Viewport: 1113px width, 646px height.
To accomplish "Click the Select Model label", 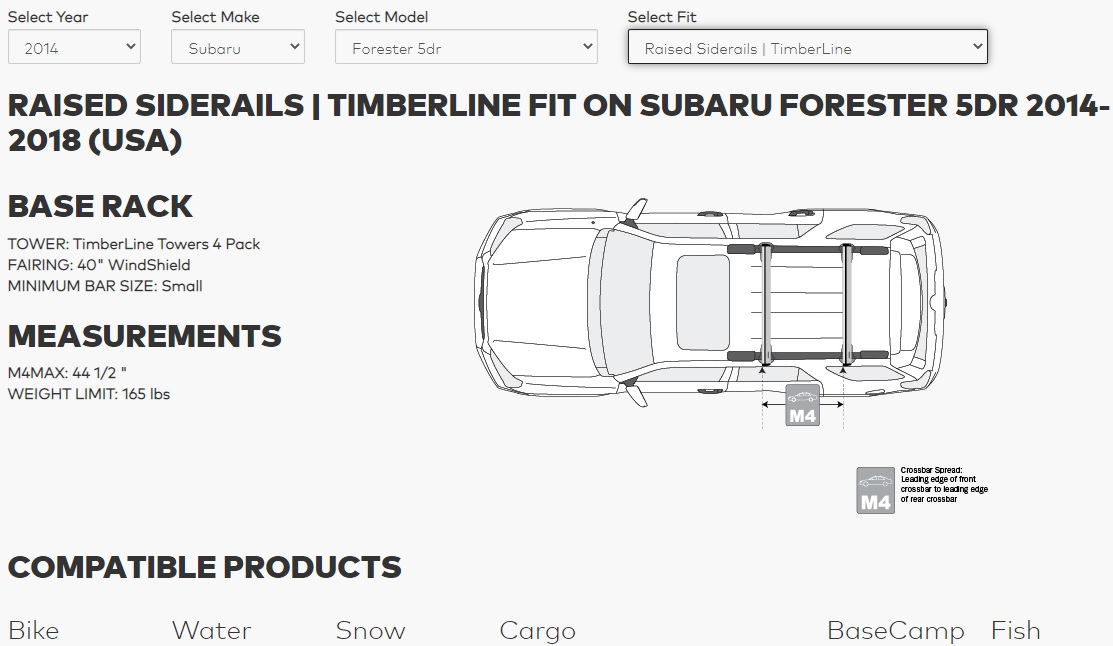I will (382, 17).
